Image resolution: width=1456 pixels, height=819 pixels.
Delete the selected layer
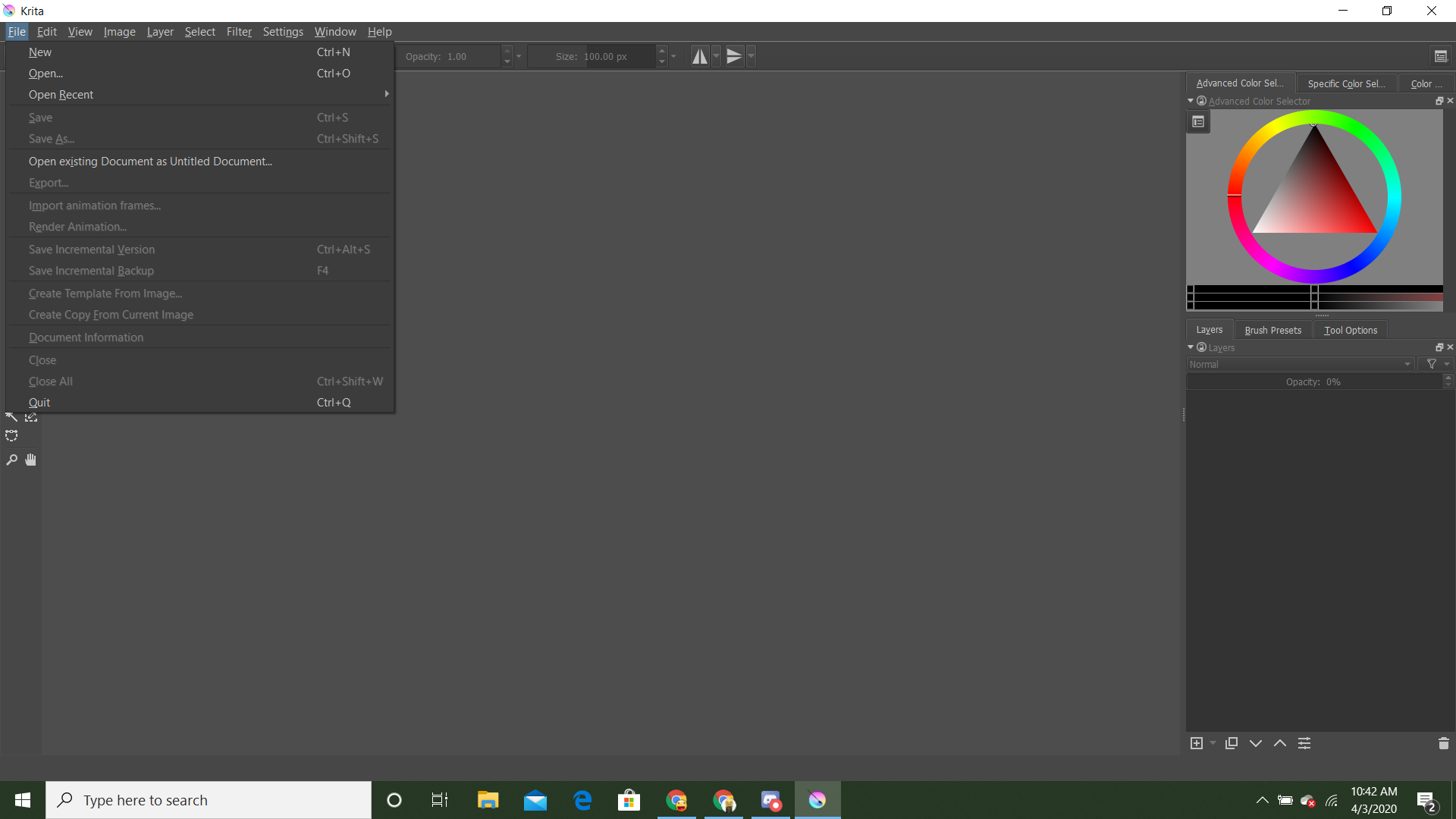1445,743
